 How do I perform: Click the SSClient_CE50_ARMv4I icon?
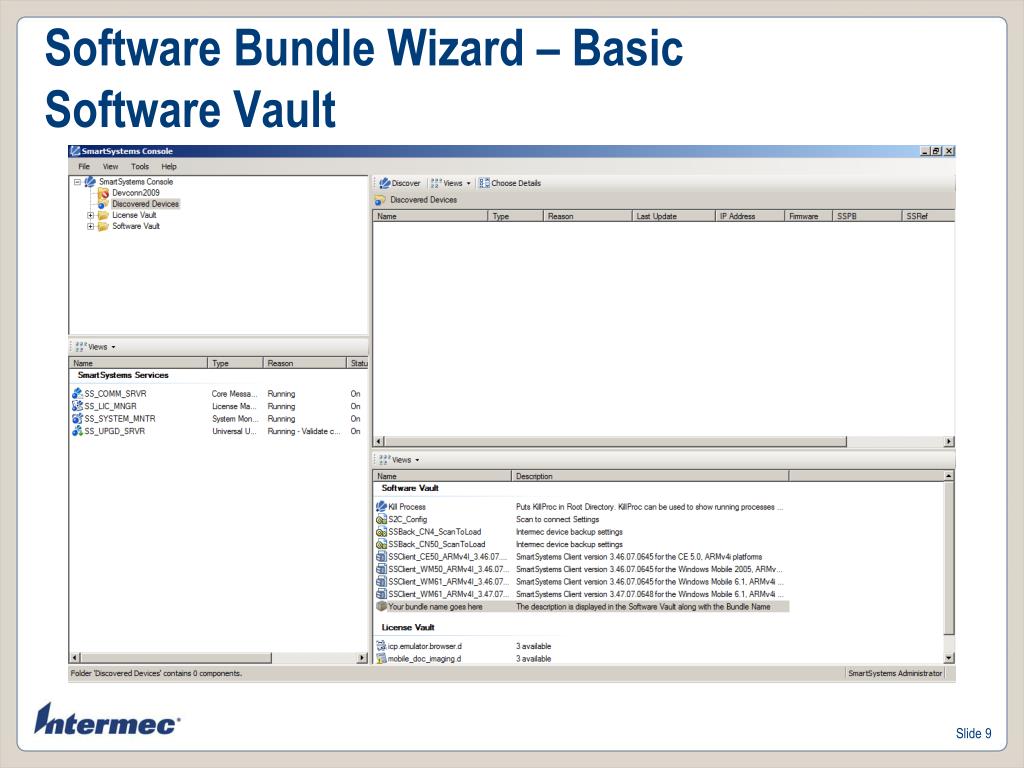click(x=381, y=557)
